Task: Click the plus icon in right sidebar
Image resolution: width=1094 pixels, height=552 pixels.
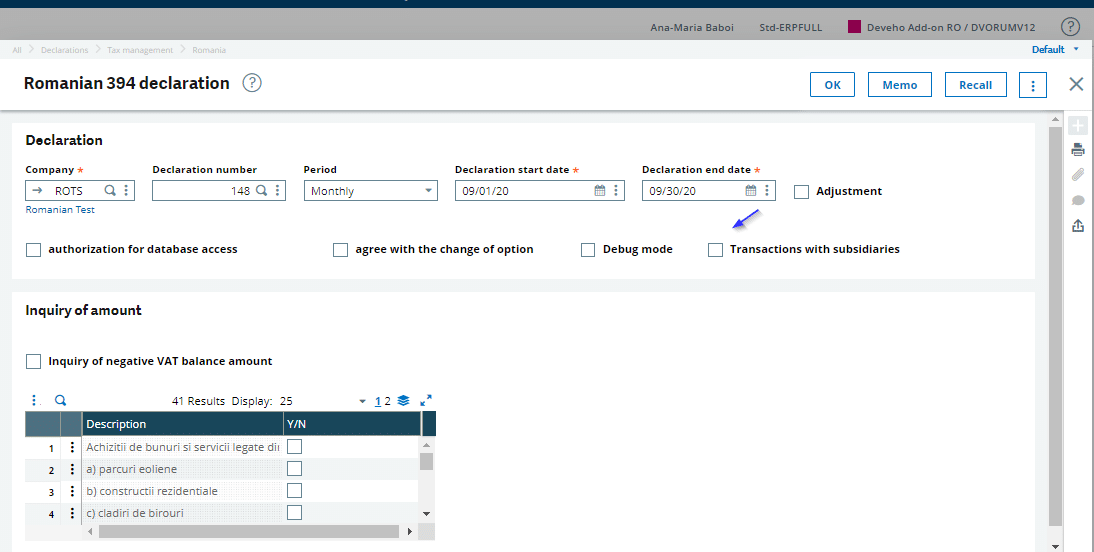Action: click(1078, 126)
